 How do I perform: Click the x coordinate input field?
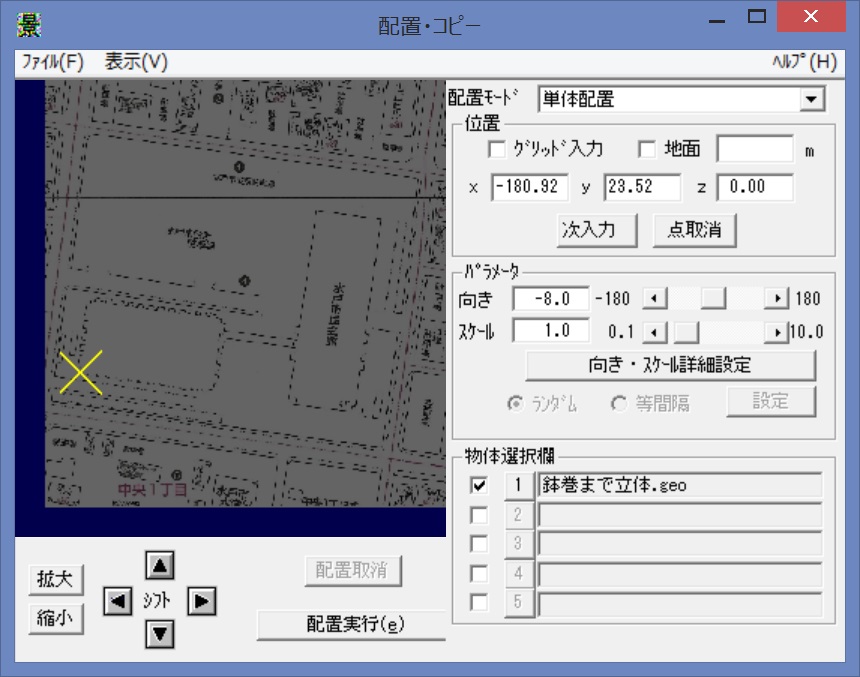tap(529, 187)
